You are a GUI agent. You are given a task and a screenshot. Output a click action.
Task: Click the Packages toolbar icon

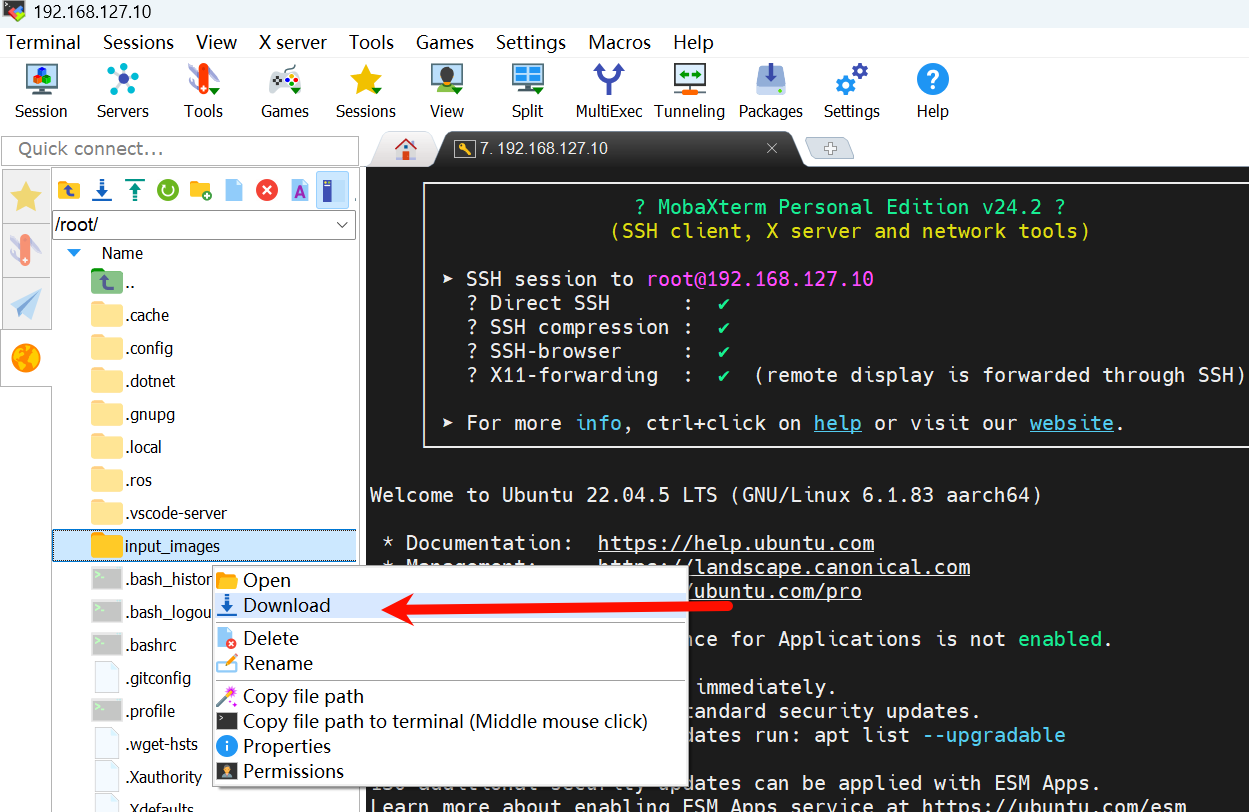(770, 91)
